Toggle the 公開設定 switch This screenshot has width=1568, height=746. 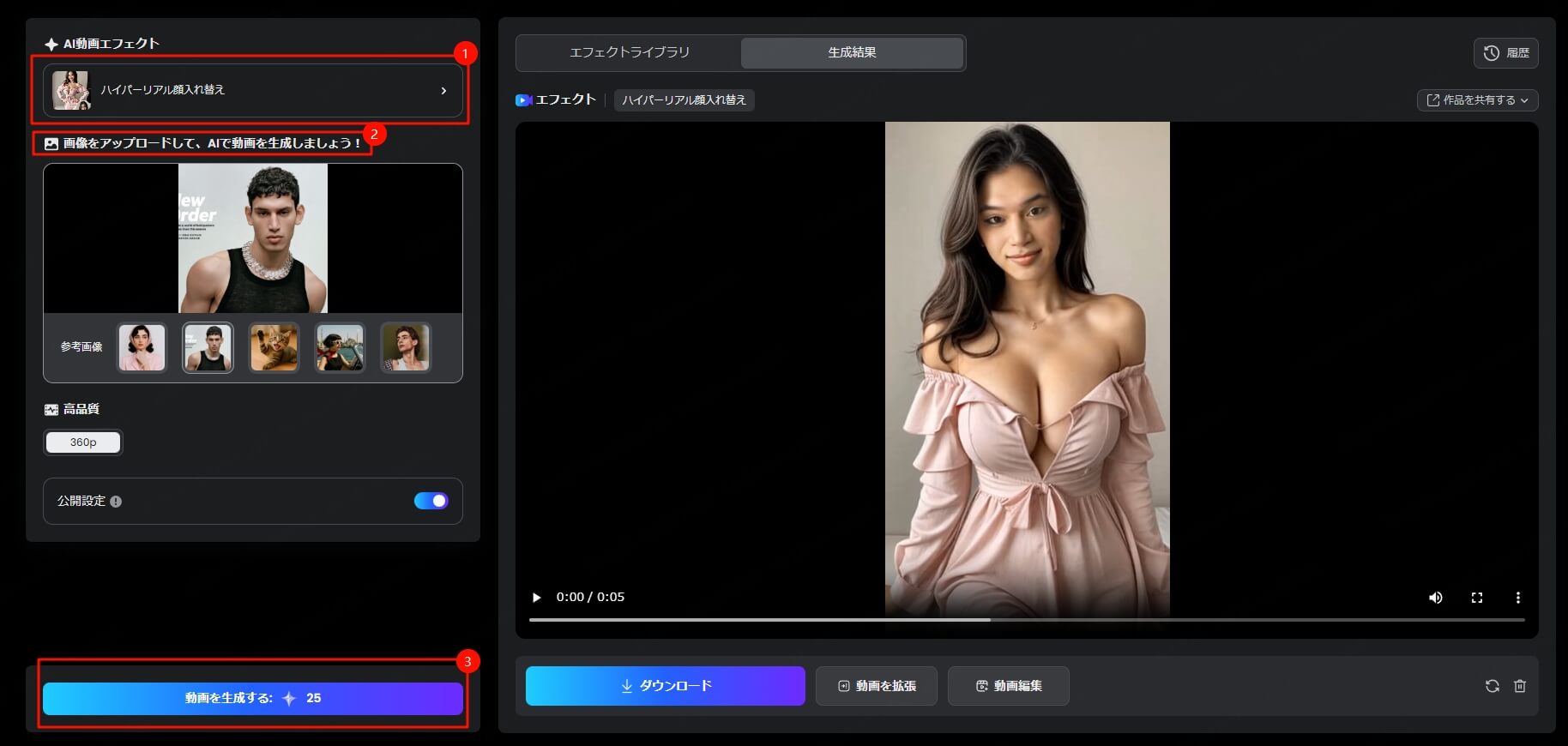pyautogui.click(x=431, y=501)
